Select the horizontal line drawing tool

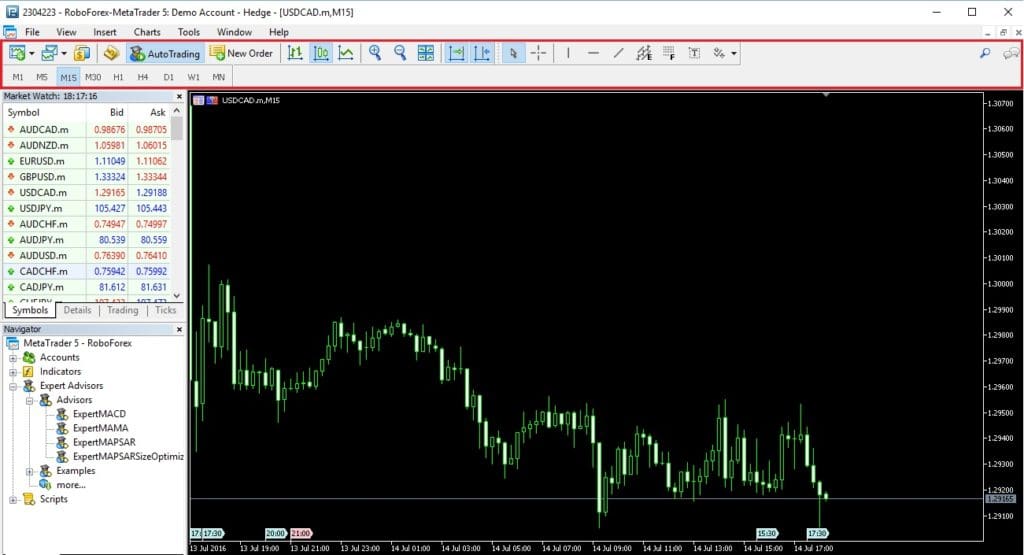[593, 54]
